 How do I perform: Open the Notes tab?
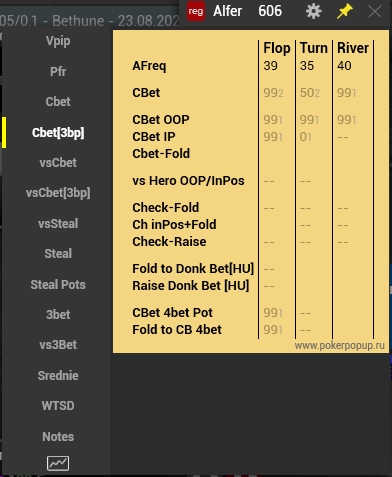click(x=58, y=437)
